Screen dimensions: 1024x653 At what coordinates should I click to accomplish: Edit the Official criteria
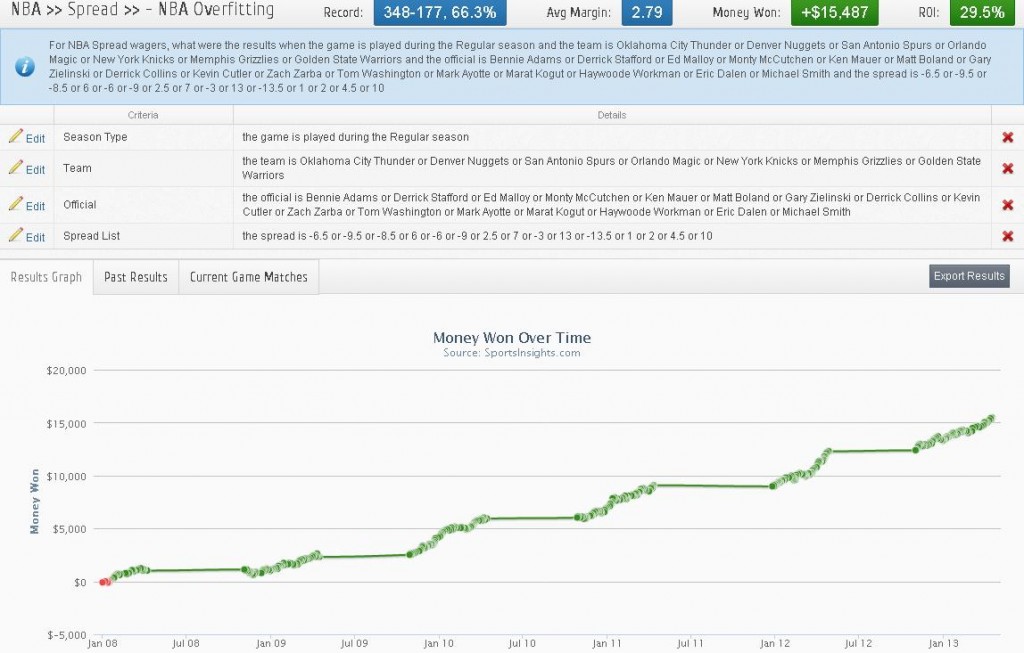(x=35, y=206)
